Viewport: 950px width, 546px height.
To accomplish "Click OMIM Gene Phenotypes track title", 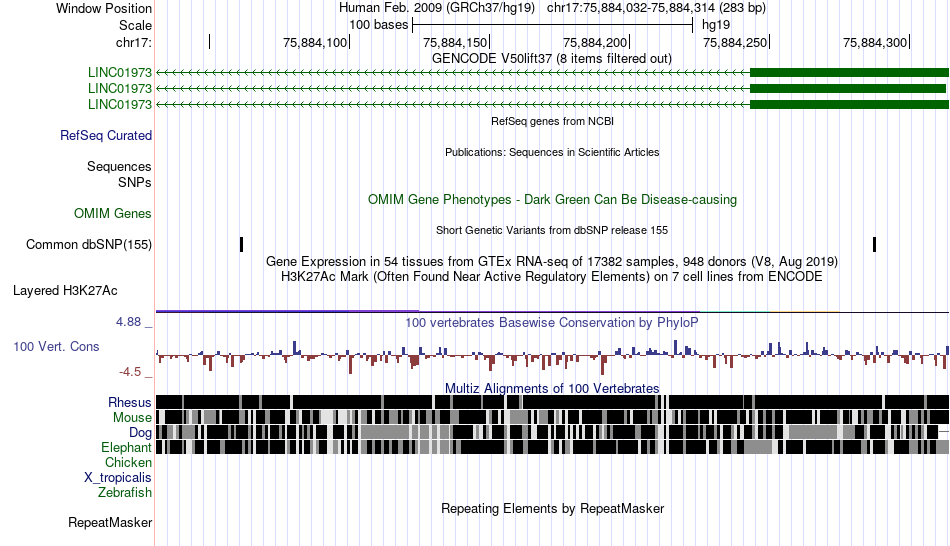I will coord(552,199).
